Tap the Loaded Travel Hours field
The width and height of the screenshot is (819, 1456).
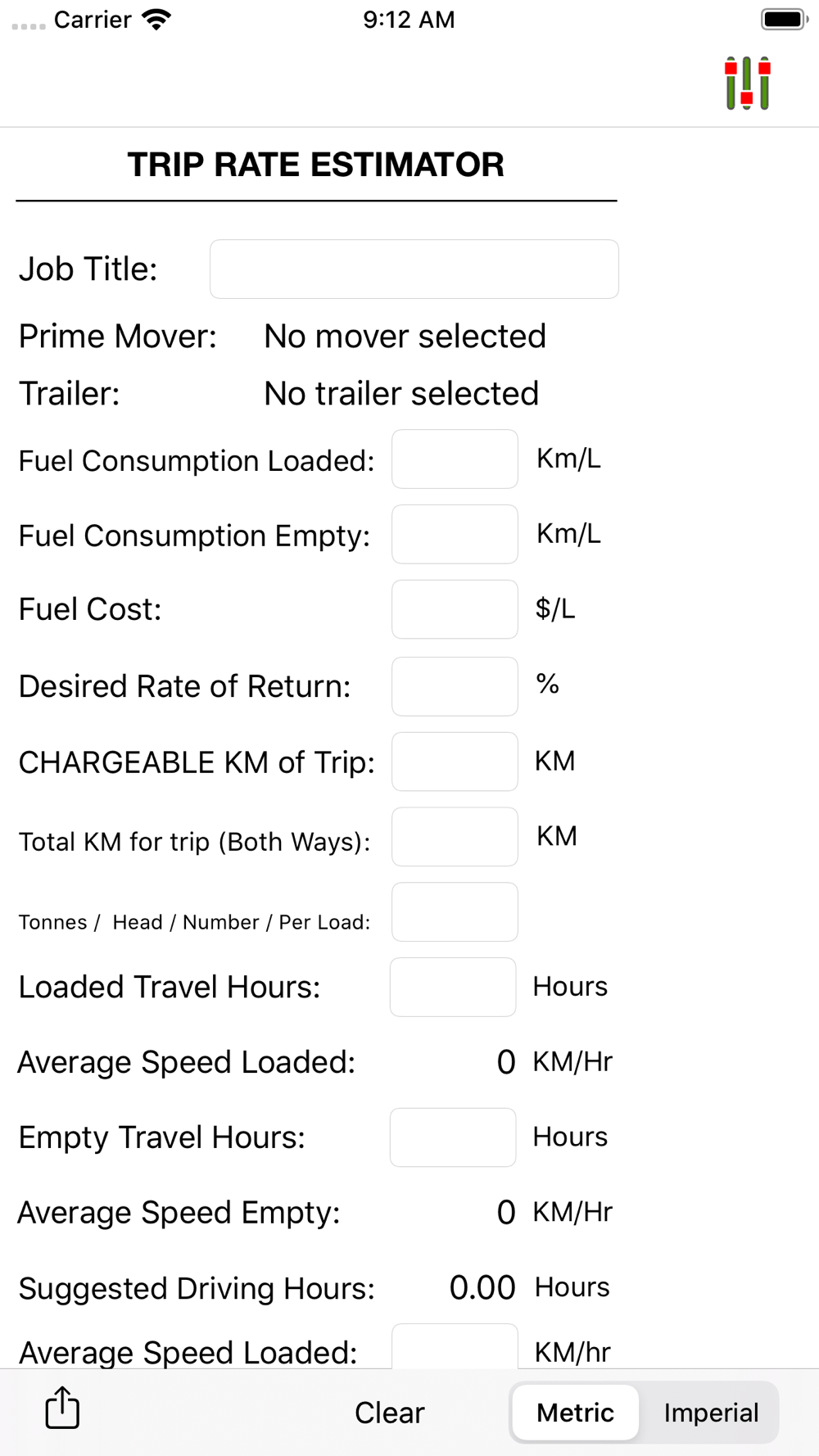point(453,988)
